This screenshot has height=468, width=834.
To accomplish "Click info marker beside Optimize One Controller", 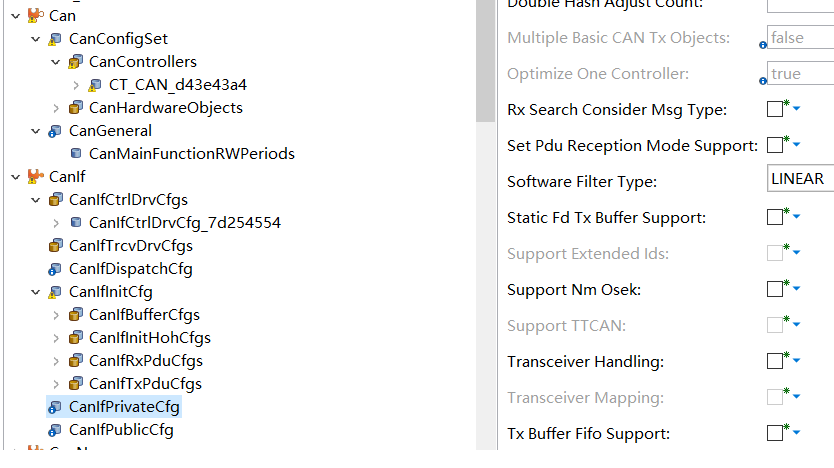I will click(x=763, y=81).
